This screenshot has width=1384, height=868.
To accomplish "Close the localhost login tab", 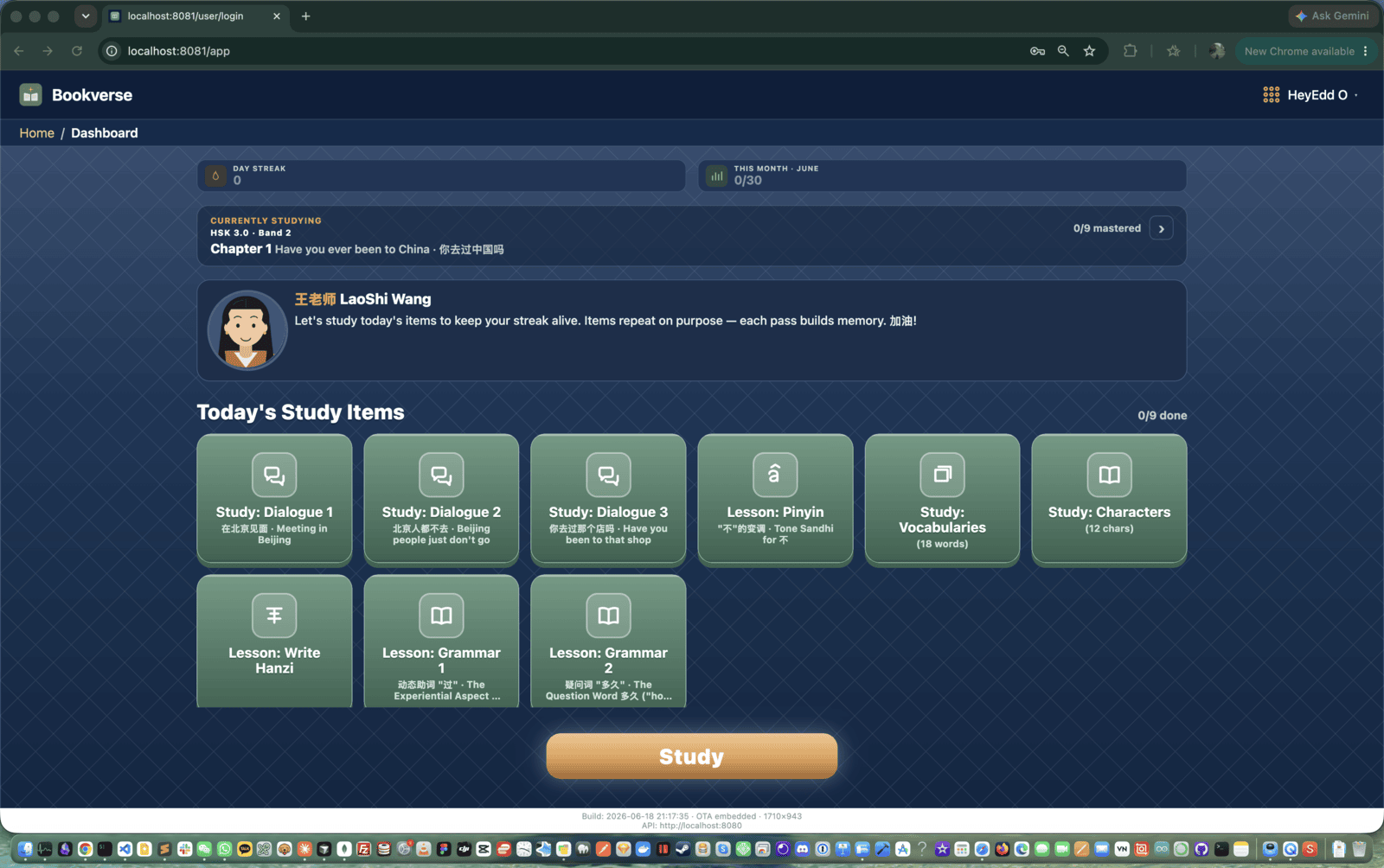I will (x=277, y=16).
